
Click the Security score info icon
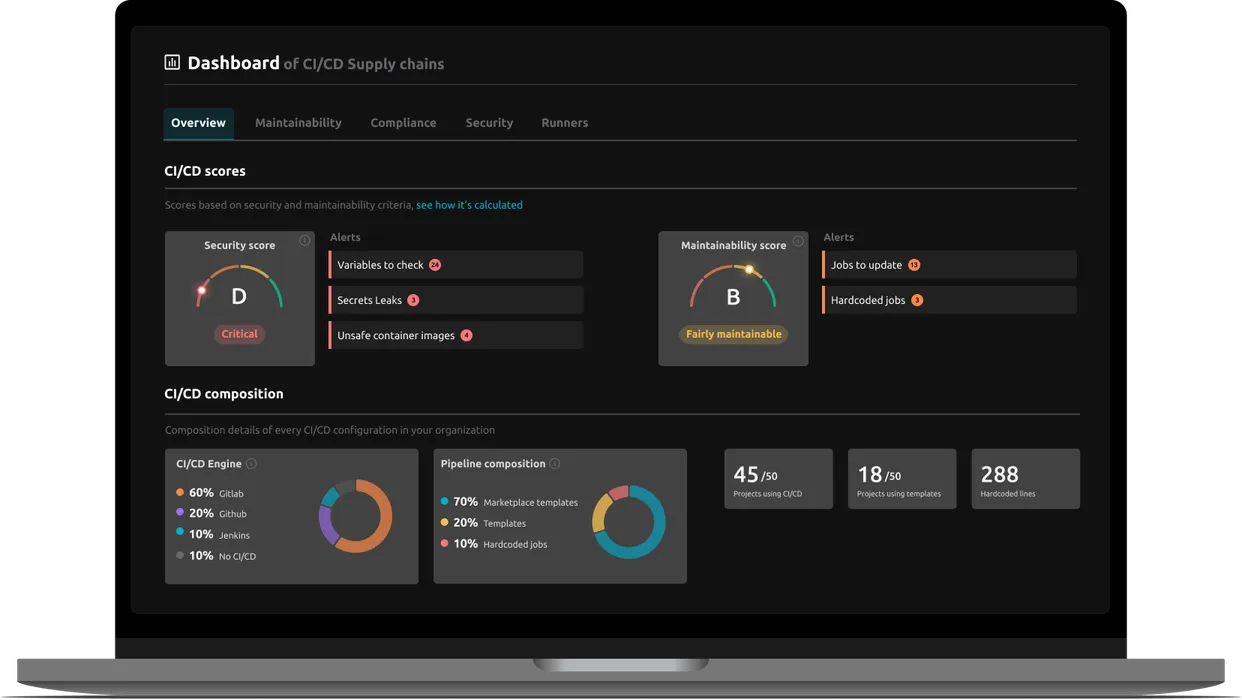point(303,239)
